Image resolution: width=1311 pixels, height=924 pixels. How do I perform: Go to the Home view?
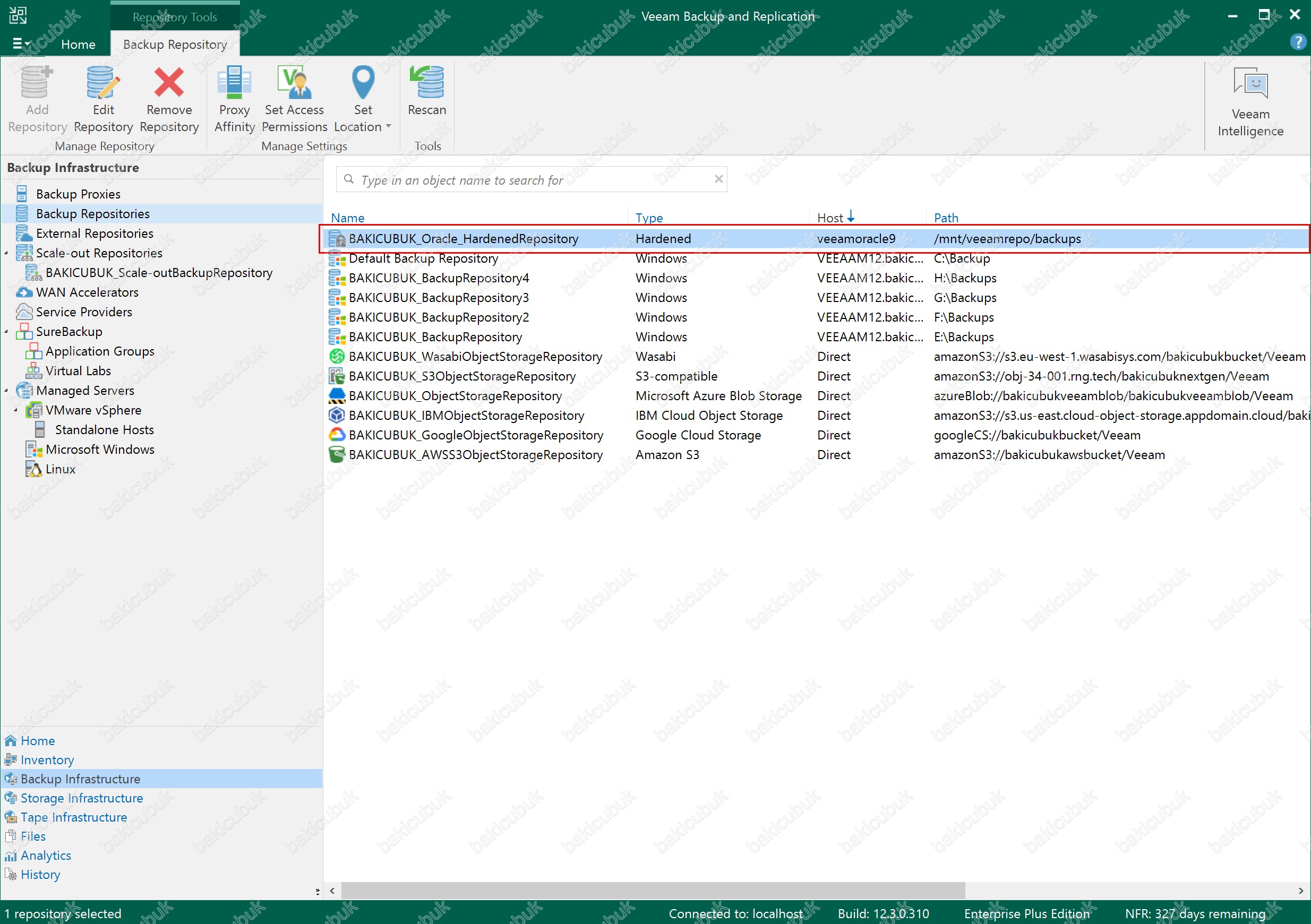[38, 741]
